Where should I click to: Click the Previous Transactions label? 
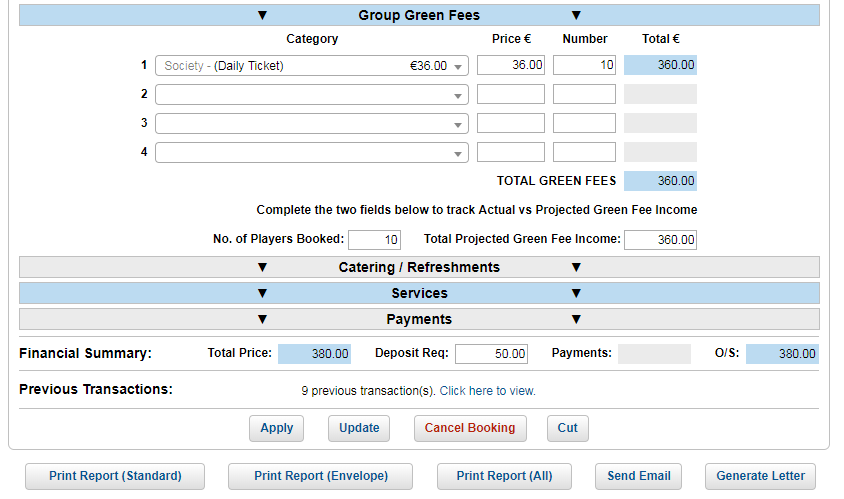(96, 389)
